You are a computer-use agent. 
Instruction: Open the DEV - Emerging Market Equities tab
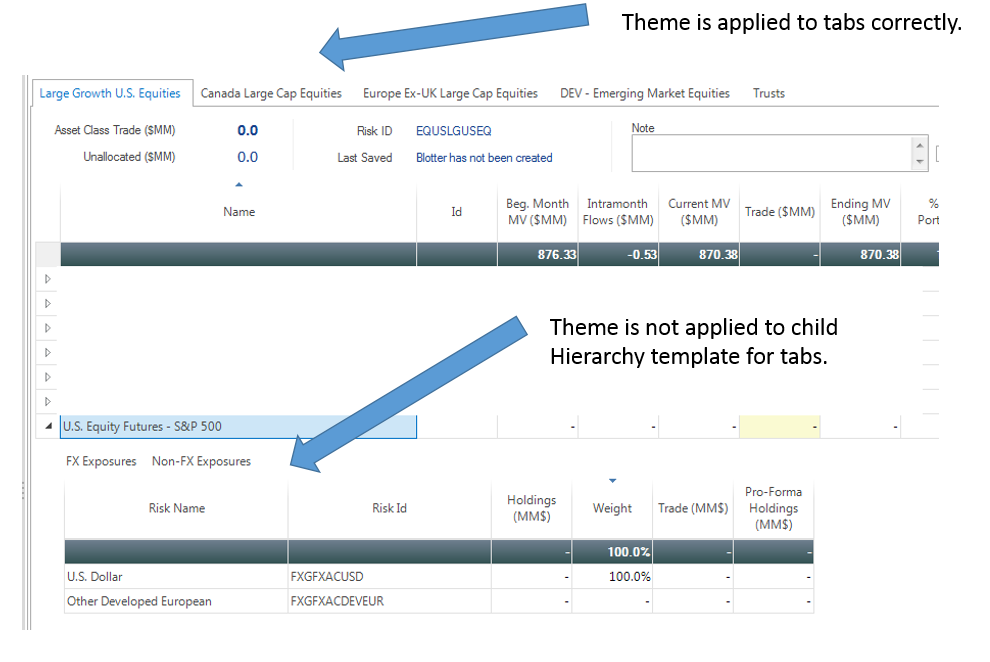[645, 93]
